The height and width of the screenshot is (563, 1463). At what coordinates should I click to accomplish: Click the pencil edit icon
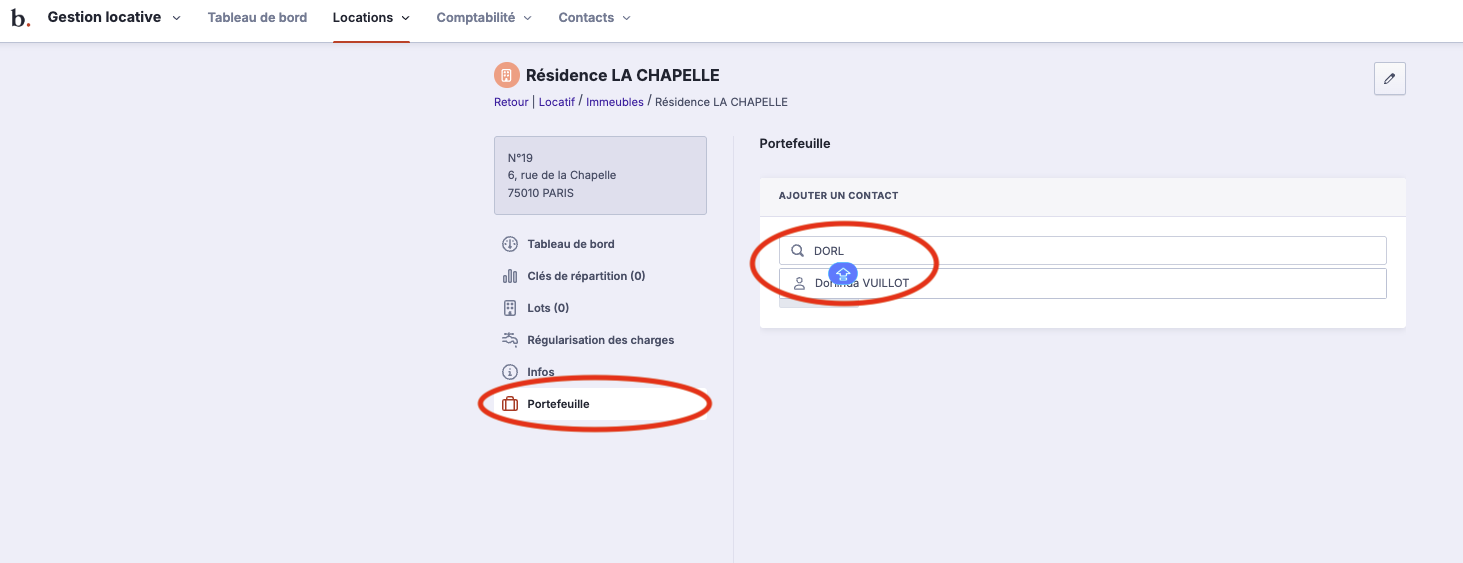pyautogui.click(x=1389, y=79)
